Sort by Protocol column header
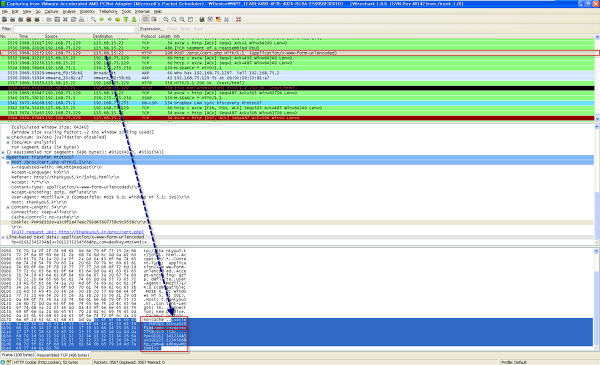600x365 pixels. [148, 36]
